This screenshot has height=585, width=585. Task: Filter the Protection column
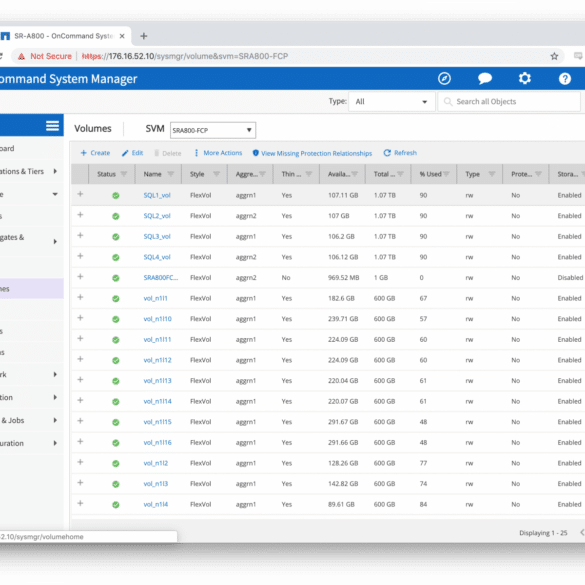pos(538,174)
